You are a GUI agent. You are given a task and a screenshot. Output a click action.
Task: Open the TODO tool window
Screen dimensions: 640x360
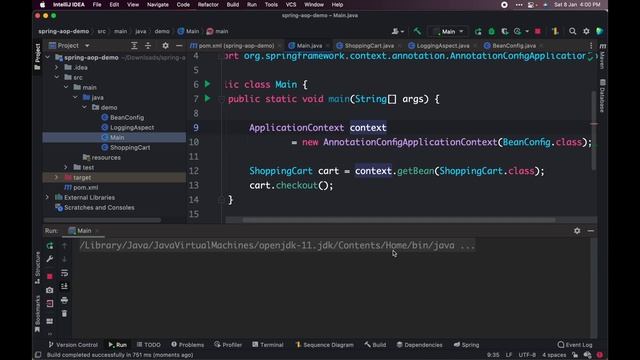(149, 345)
